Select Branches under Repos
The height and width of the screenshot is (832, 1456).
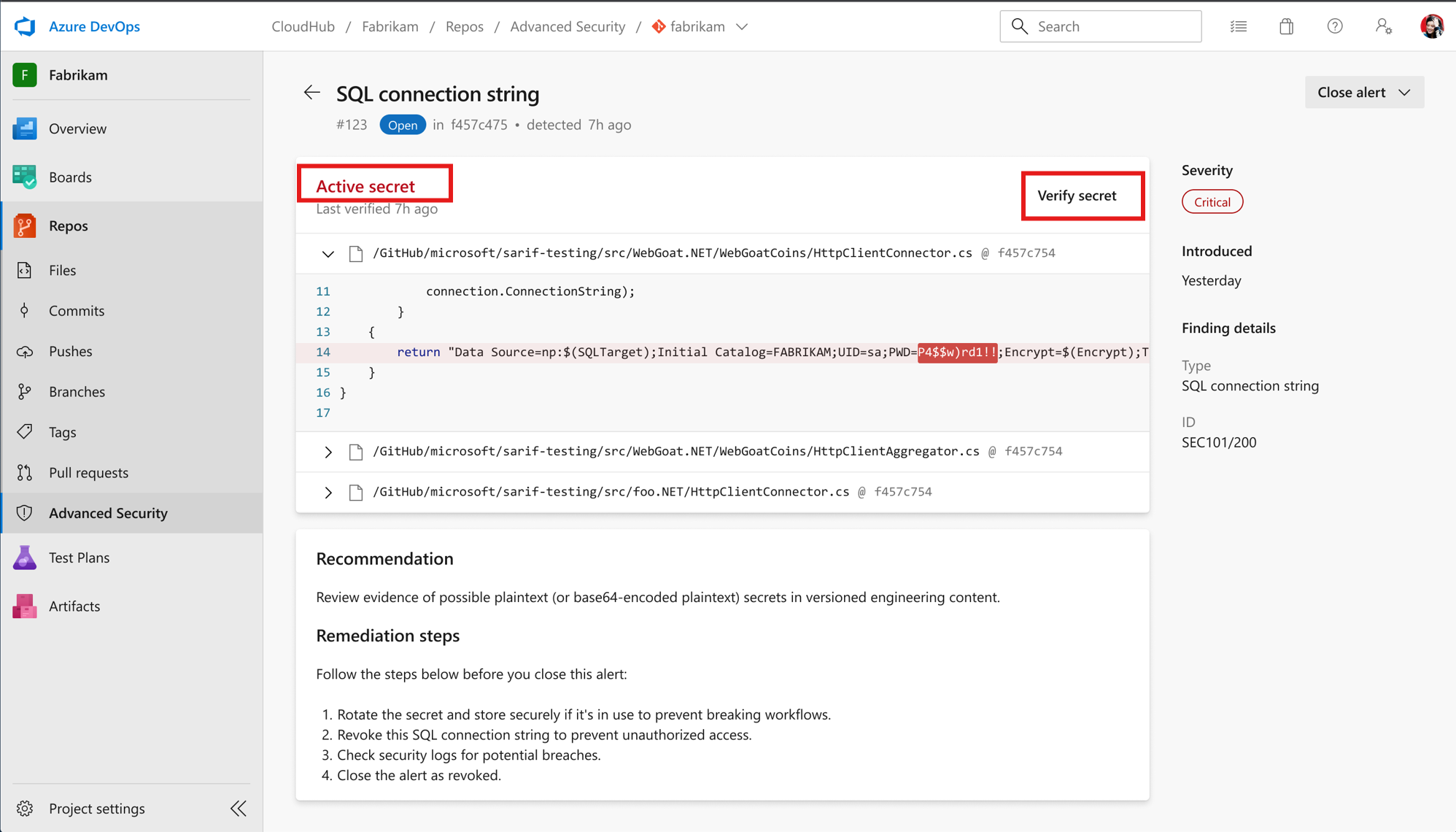(x=133, y=392)
